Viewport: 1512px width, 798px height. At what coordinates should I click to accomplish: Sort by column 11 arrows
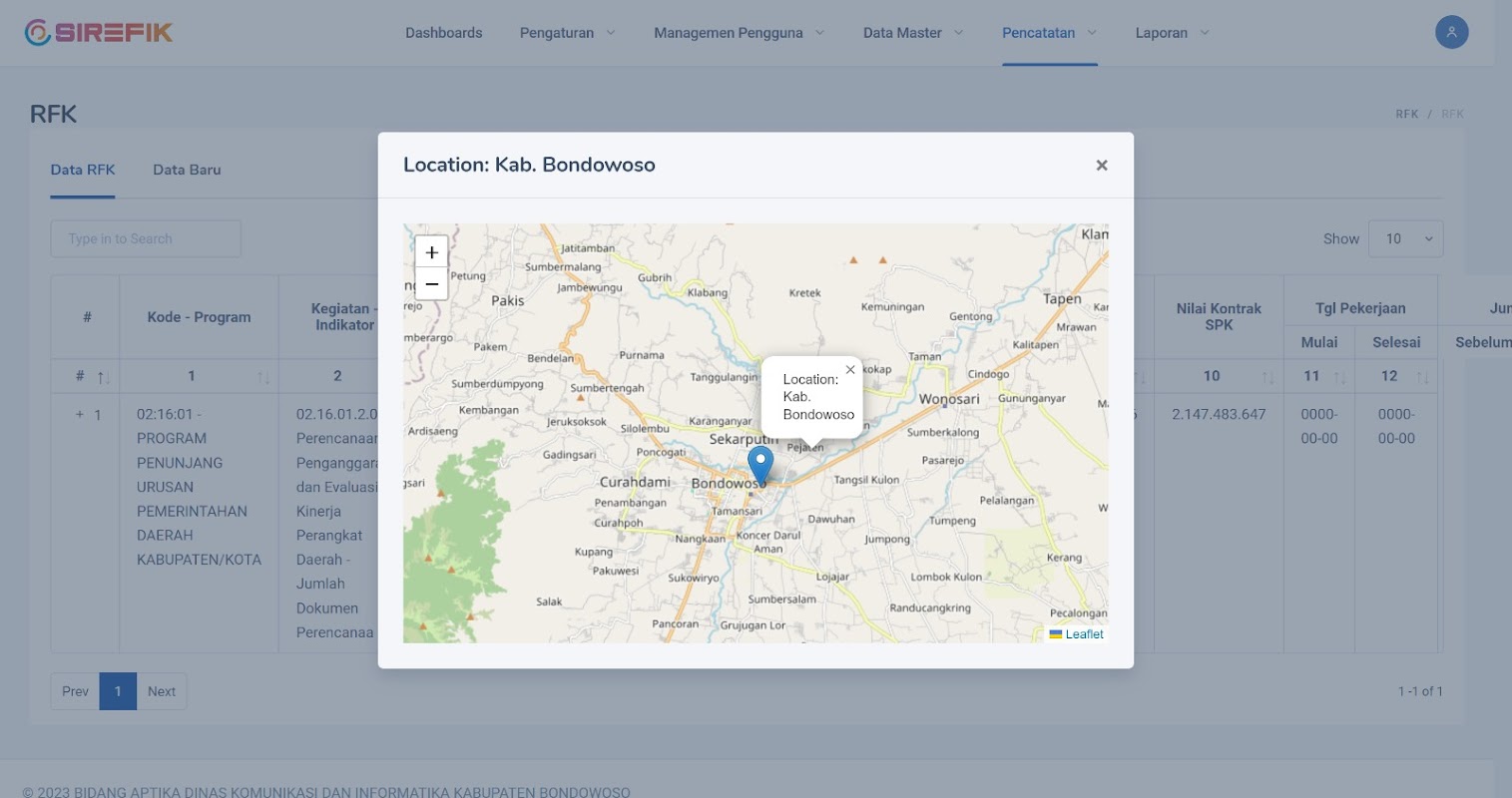[x=1339, y=377]
